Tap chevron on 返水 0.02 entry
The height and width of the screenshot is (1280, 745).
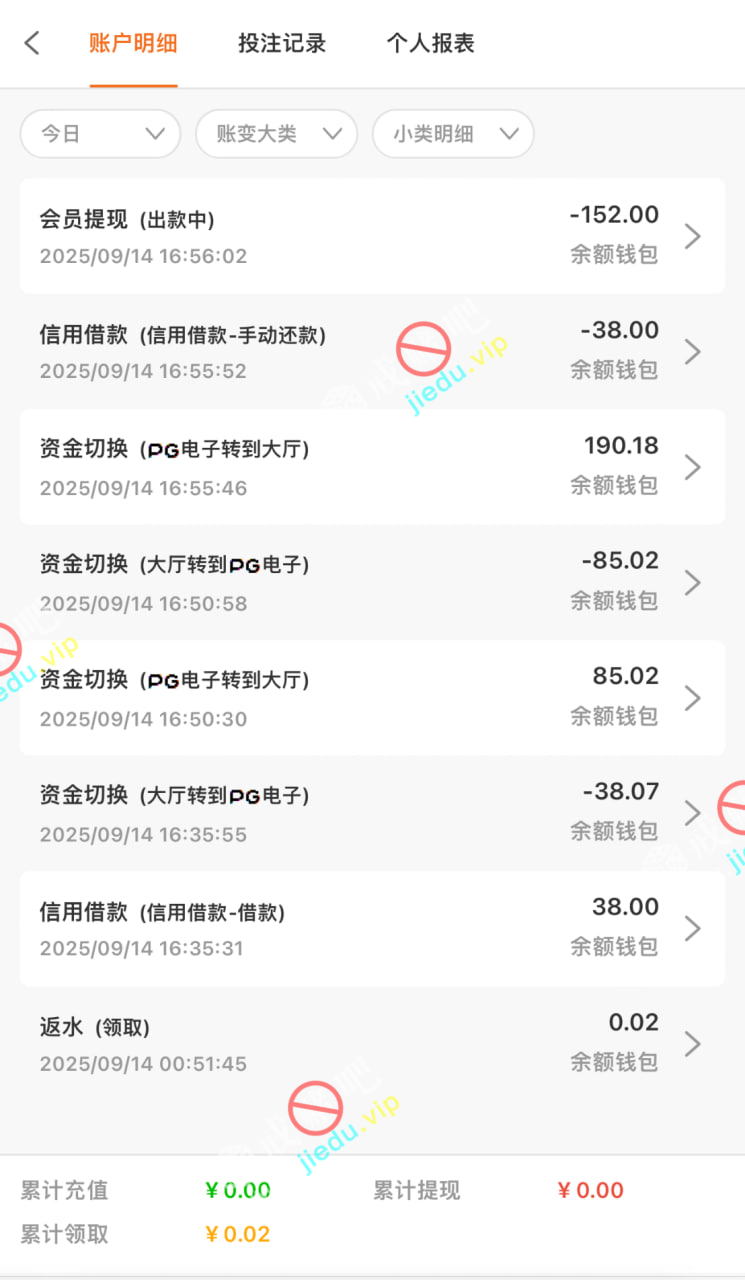tap(692, 1044)
